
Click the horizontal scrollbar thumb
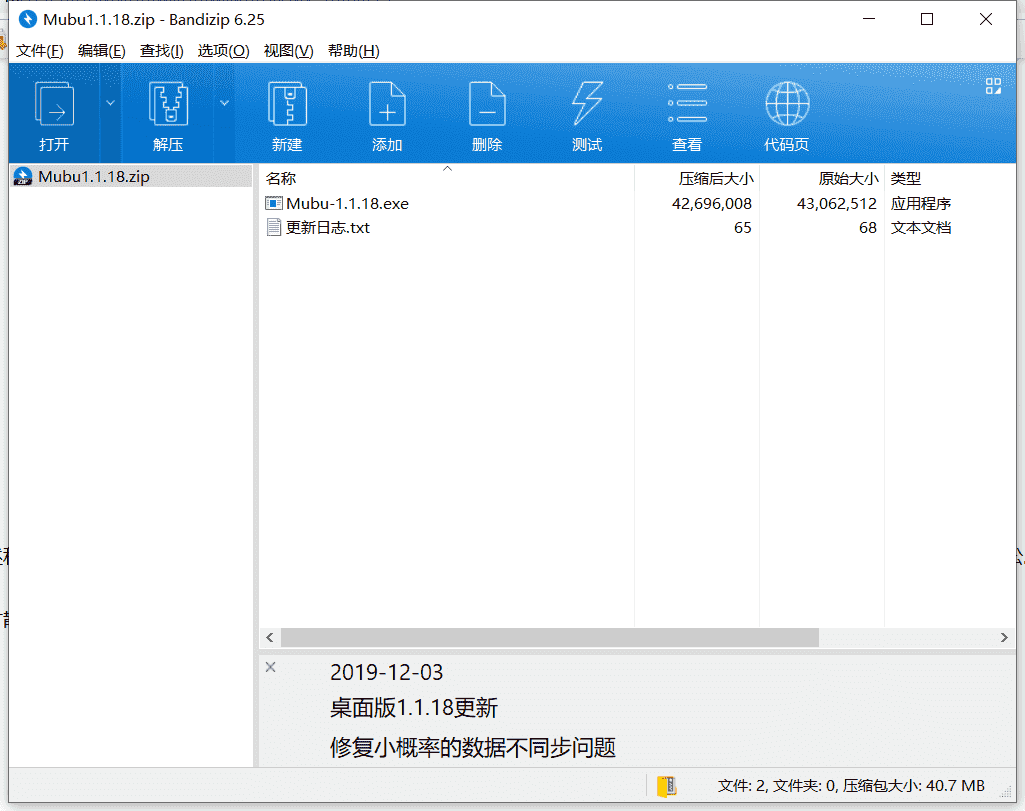point(550,637)
